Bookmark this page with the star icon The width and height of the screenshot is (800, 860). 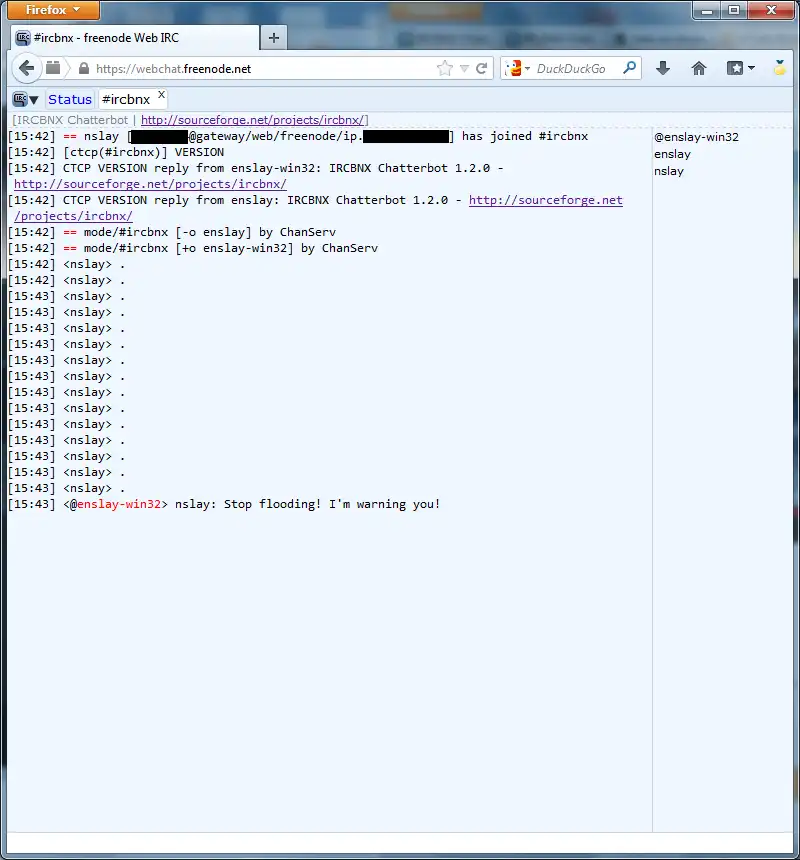445,68
